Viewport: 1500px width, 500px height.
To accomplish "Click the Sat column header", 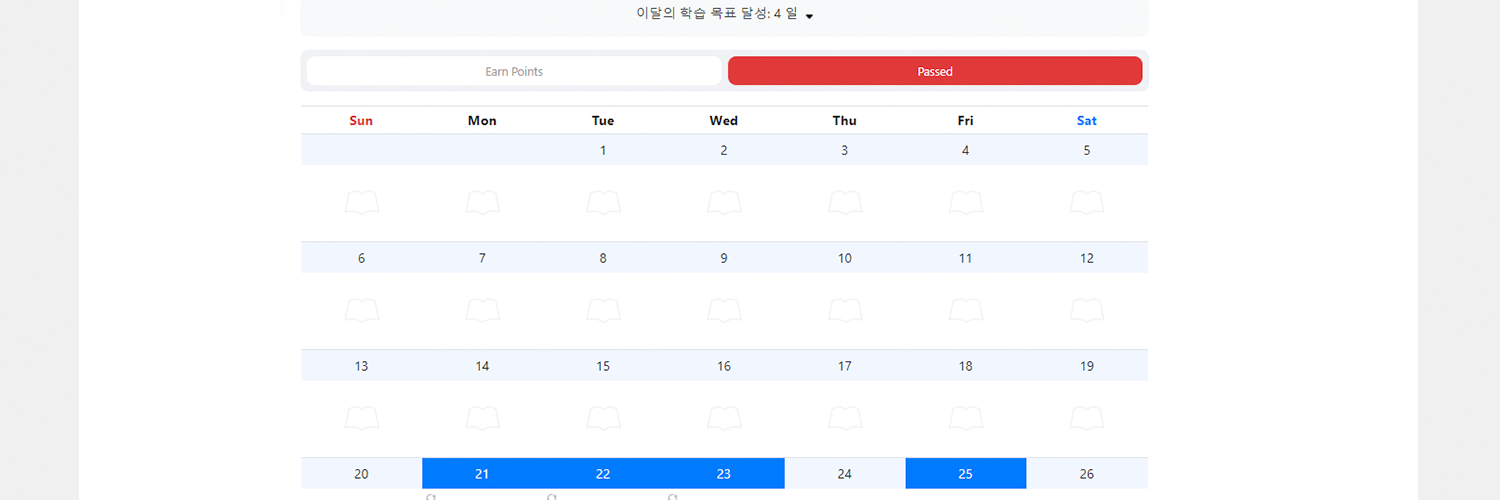I will click(x=1086, y=121).
